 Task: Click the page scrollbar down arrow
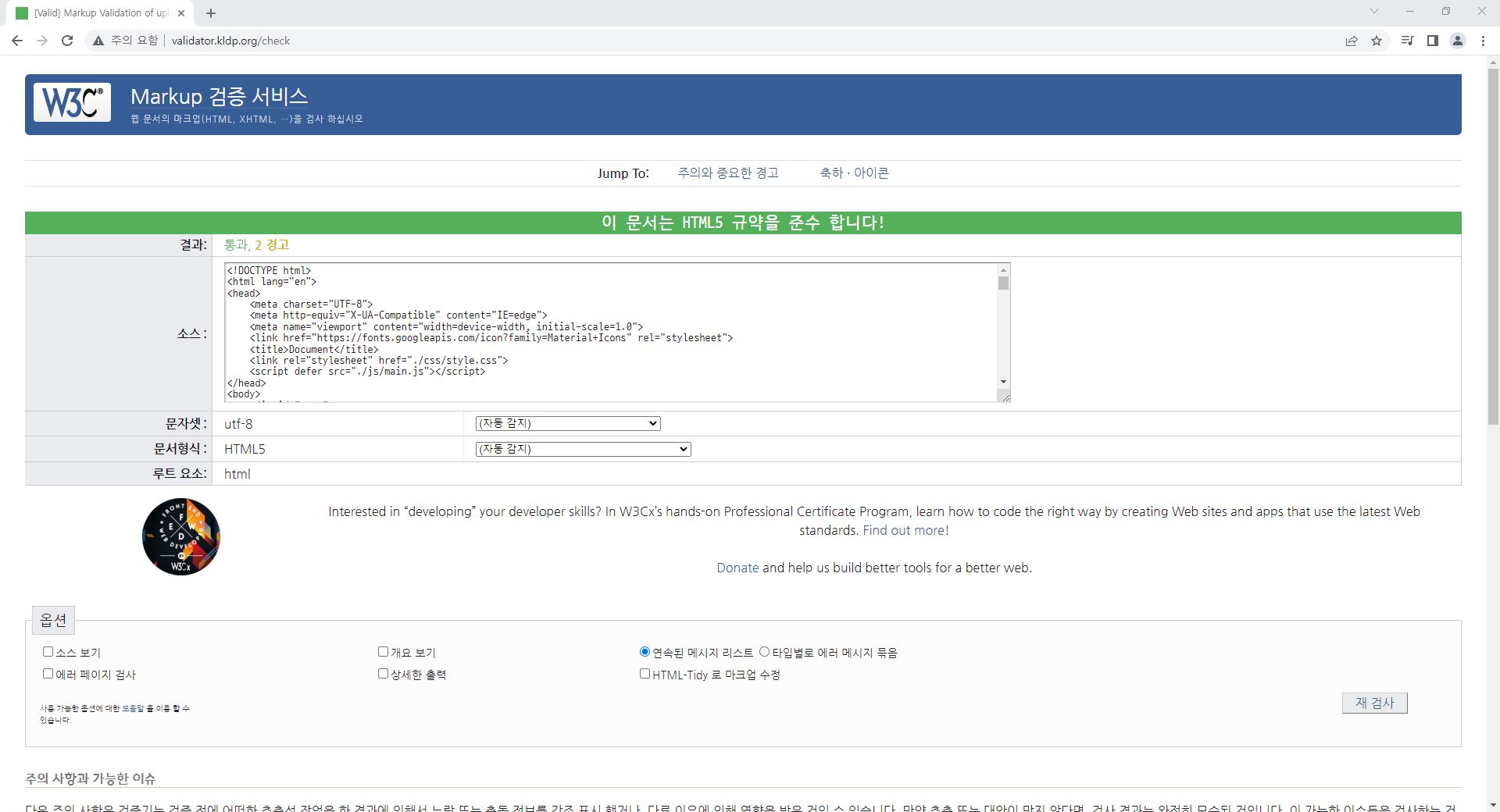pyautogui.click(x=1493, y=805)
